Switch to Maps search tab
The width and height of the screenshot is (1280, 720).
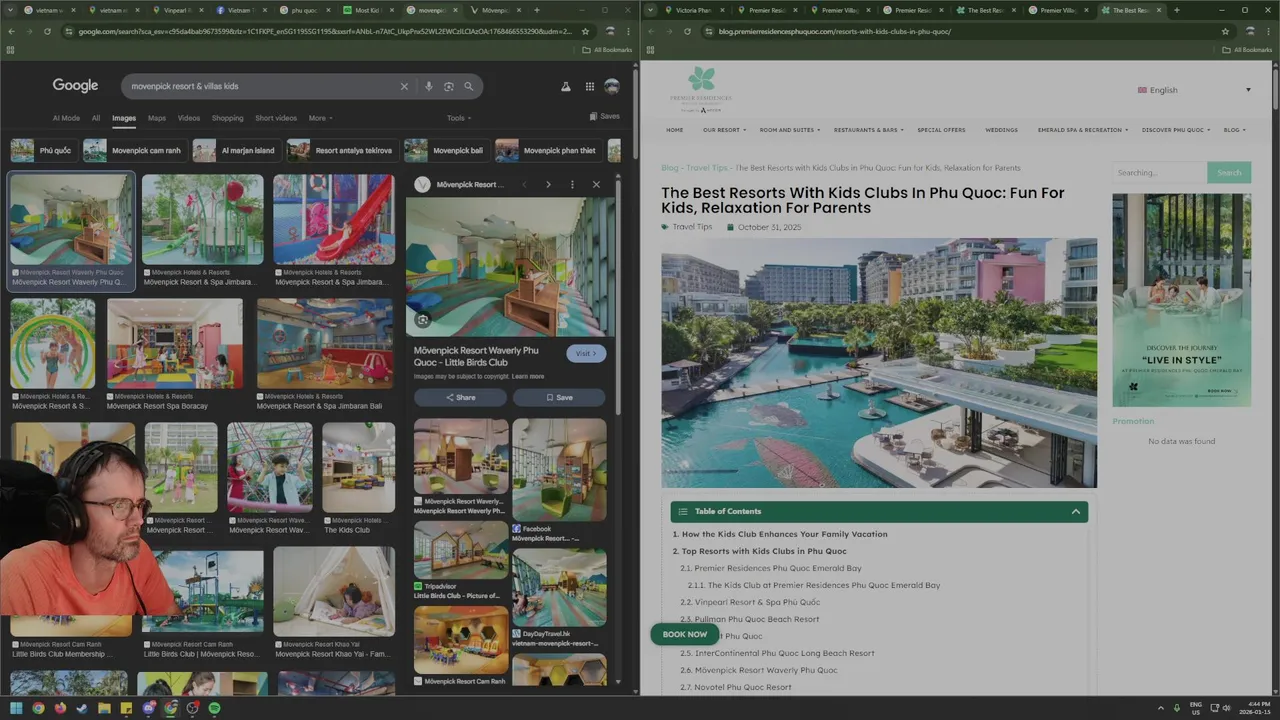pyautogui.click(x=157, y=118)
